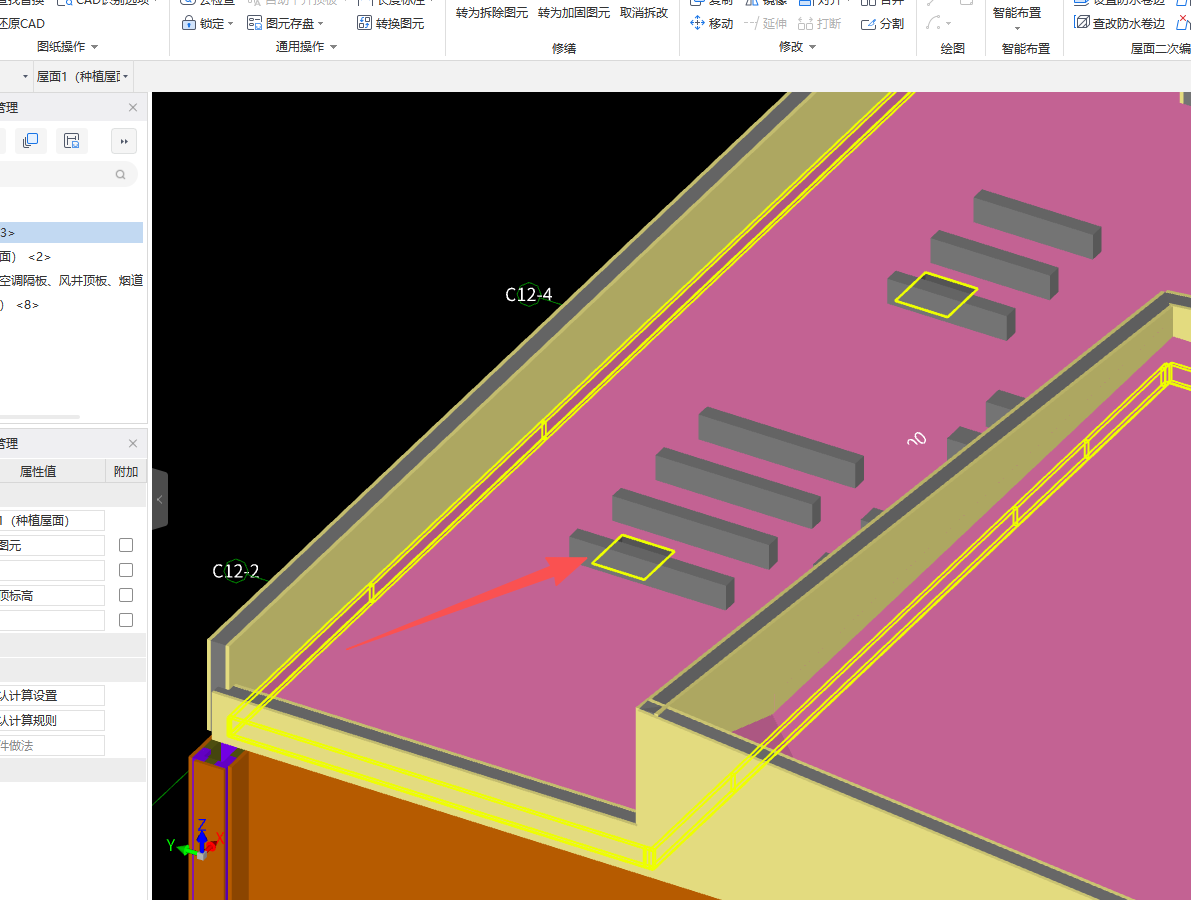The width and height of the screenshot is (1191, 900).
Task: Select the <8> component row
Action: pyautogui.click(x=71, y=305)
